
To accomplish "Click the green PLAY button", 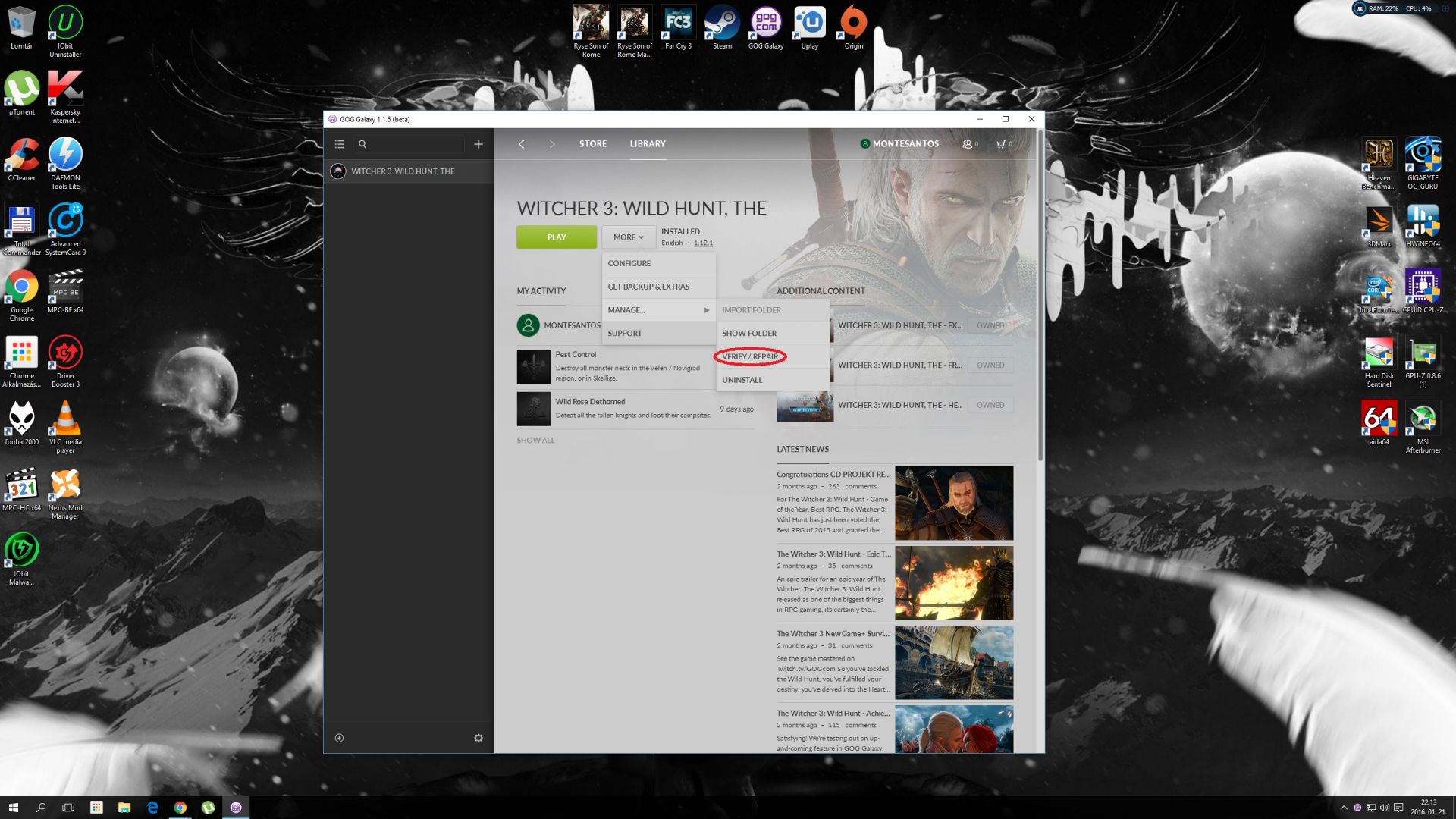I will pos(557,237).
